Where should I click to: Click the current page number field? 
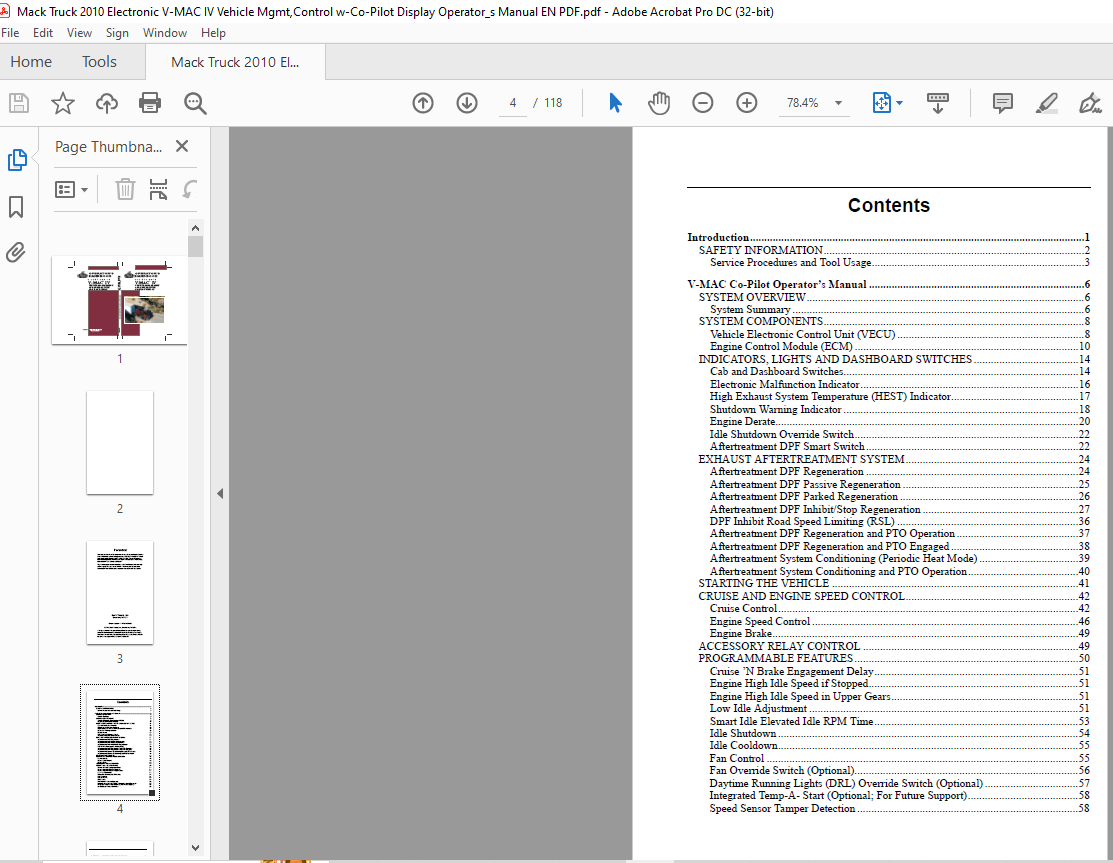tap(512, 104)
